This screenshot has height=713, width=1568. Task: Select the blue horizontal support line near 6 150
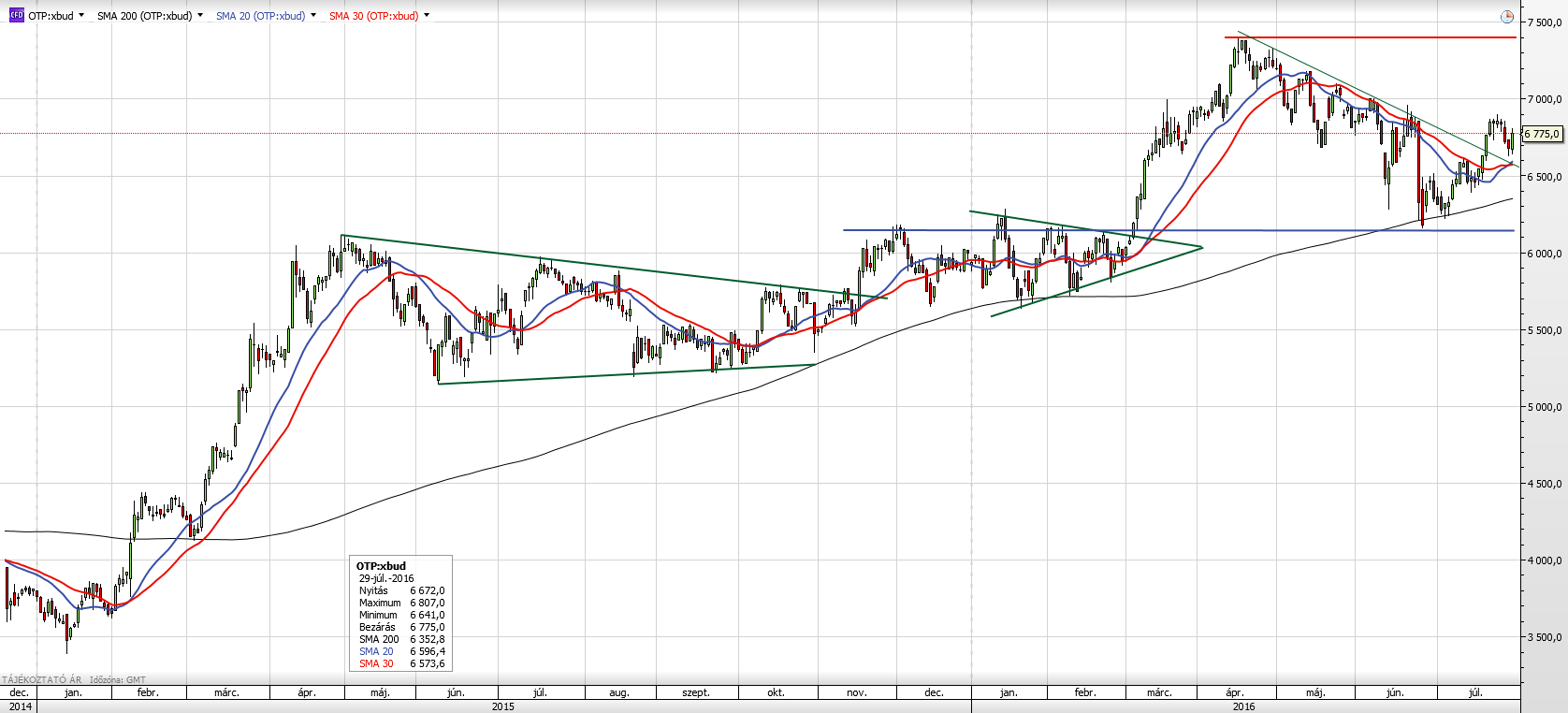tap(1179, 230)
